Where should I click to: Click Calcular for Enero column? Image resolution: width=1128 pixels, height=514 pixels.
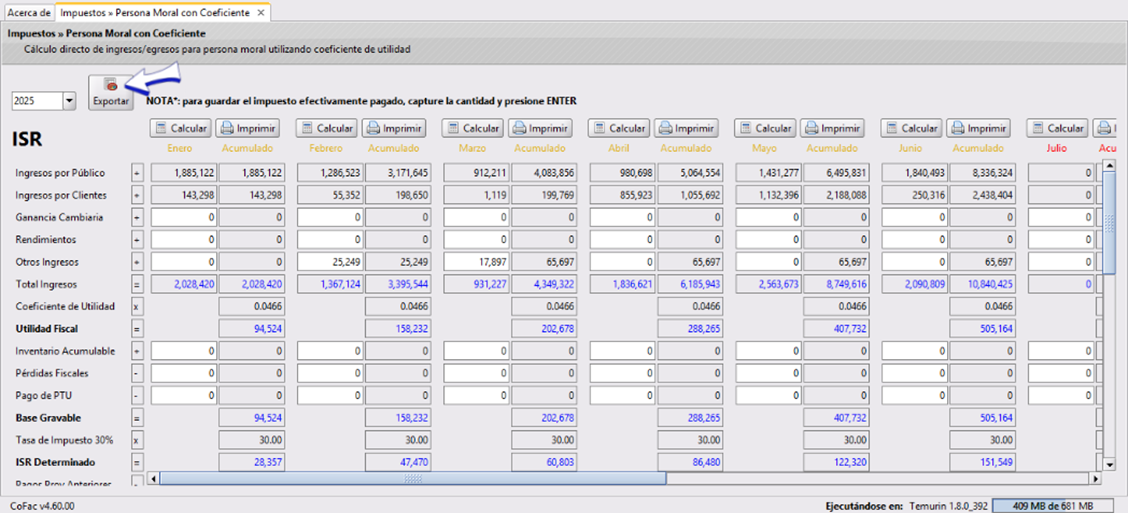(180, 128)
